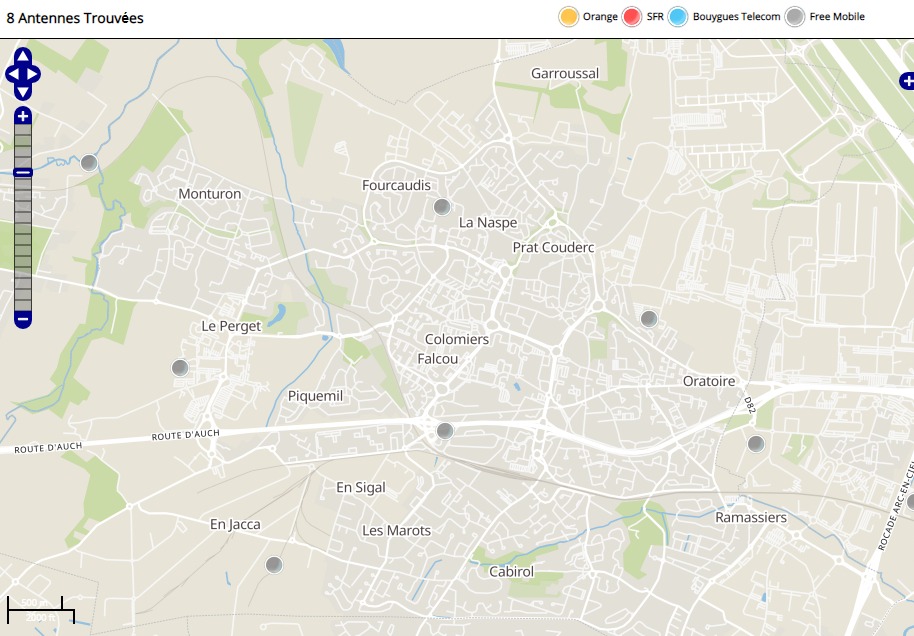
Task: Select the SFR red circle
Action: 631,17
